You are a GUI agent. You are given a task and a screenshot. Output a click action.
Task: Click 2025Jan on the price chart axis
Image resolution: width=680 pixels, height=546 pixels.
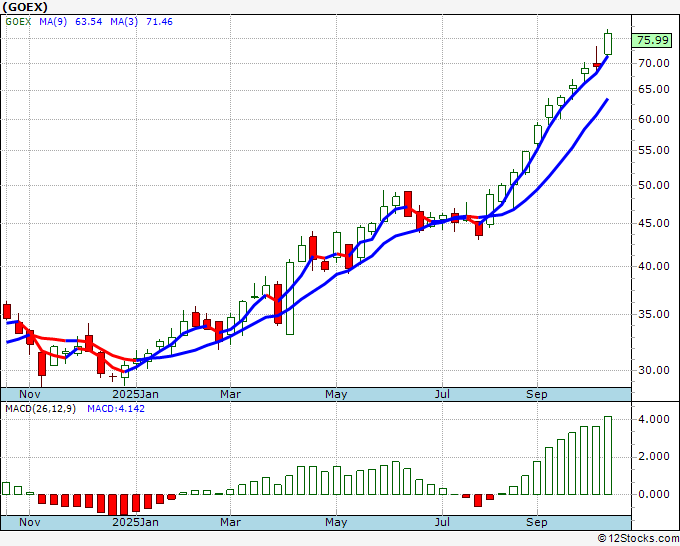click(x=135, y=394)
